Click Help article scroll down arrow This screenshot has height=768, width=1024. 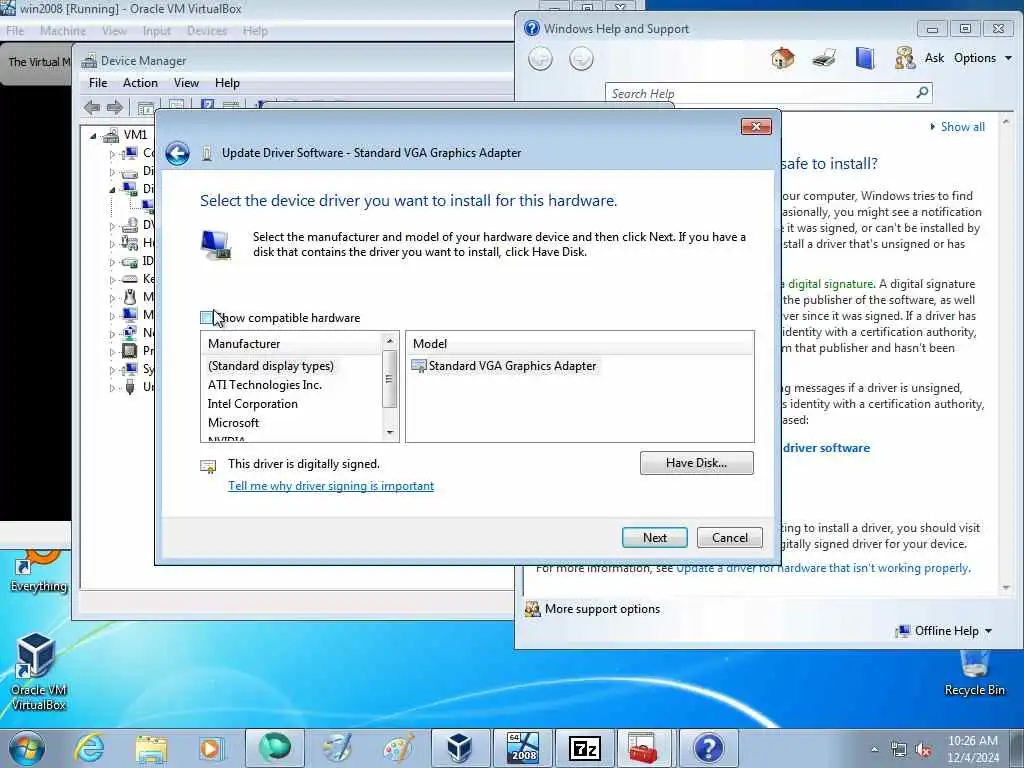1006,588
